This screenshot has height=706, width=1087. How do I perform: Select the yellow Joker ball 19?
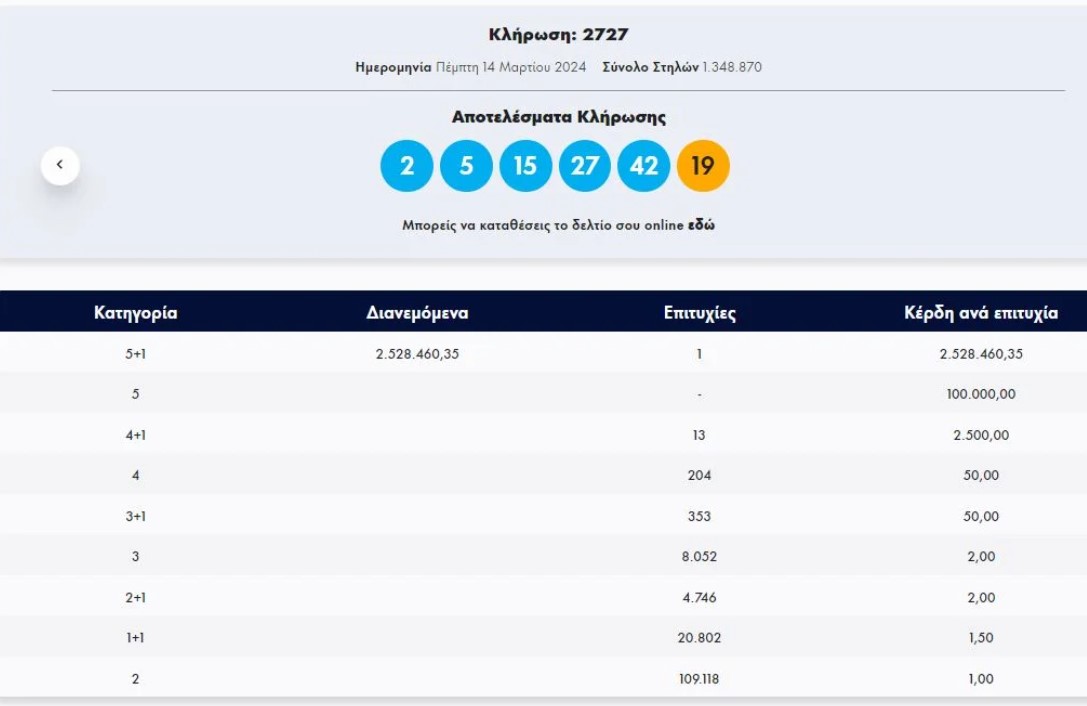pos(705,167)
